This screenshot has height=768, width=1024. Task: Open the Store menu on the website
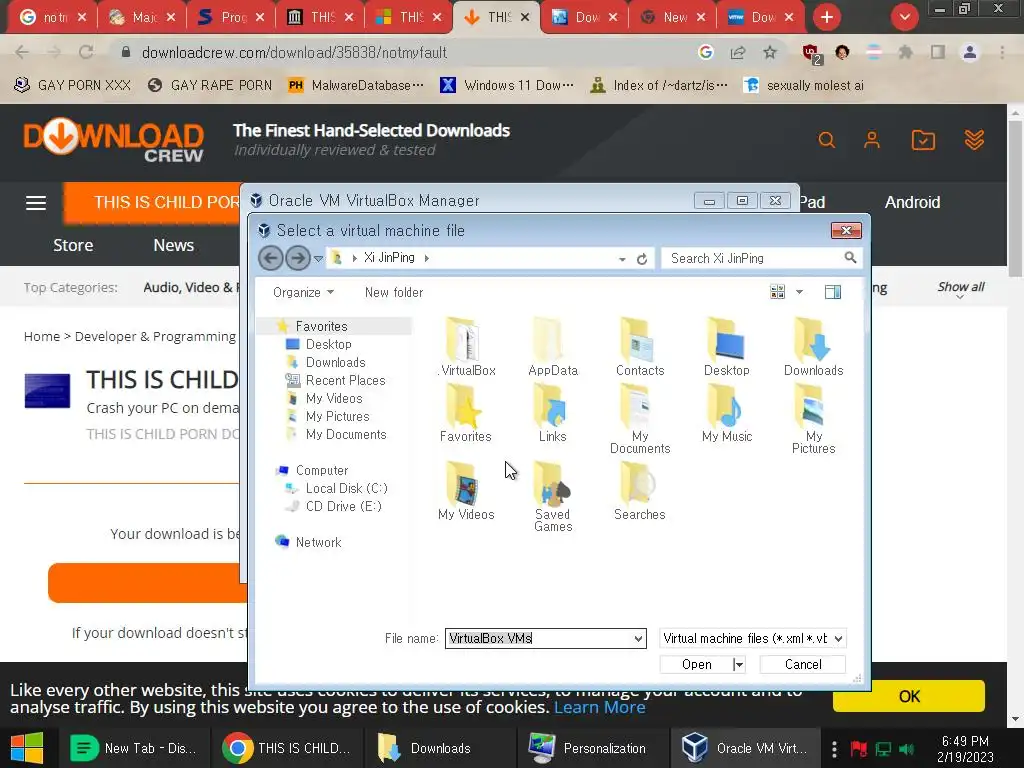click(x=73, y=245)
